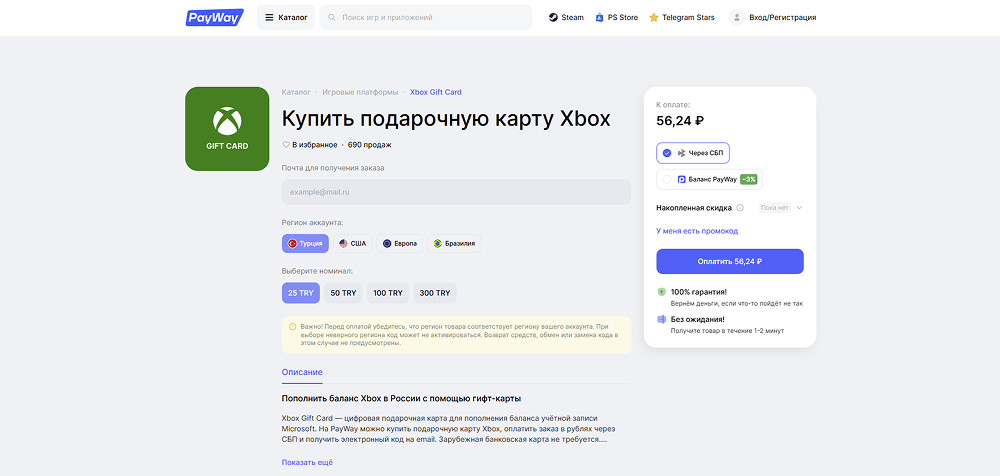1000x476 pixels.
Task: Click the Telegram Stars star icon
Action: (654, 17)
